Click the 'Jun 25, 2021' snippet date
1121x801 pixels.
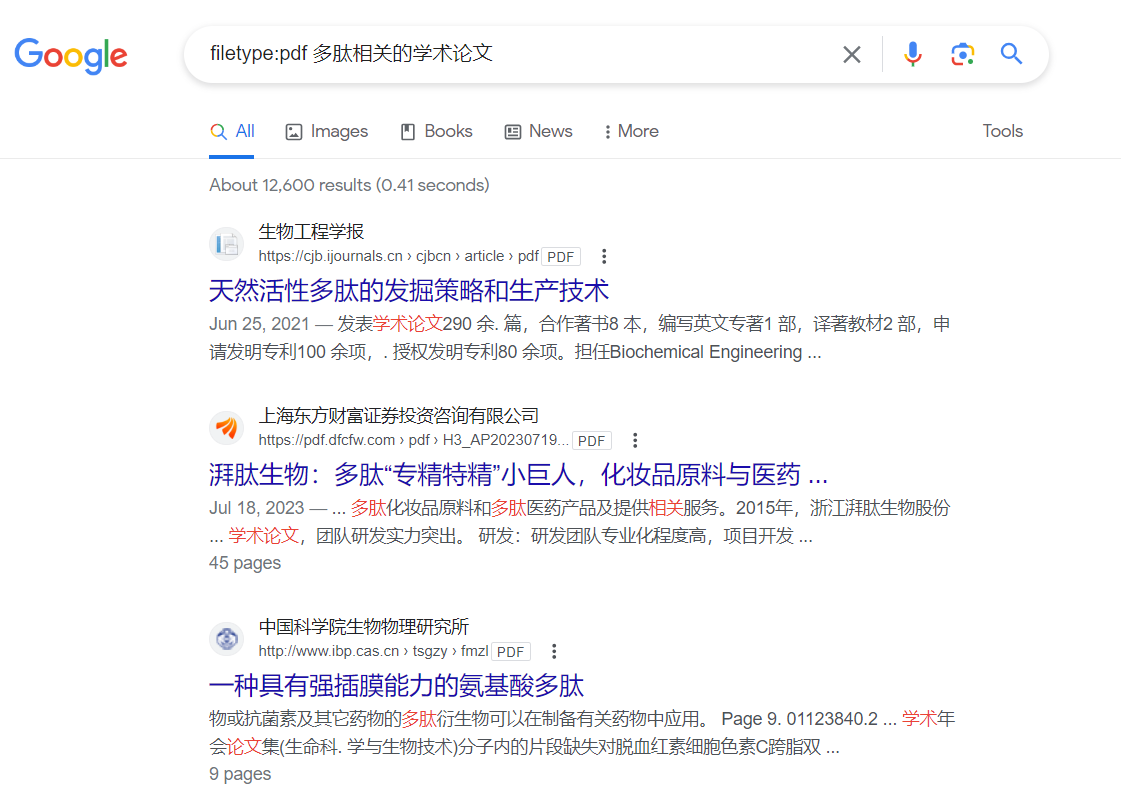pos(259,324)
